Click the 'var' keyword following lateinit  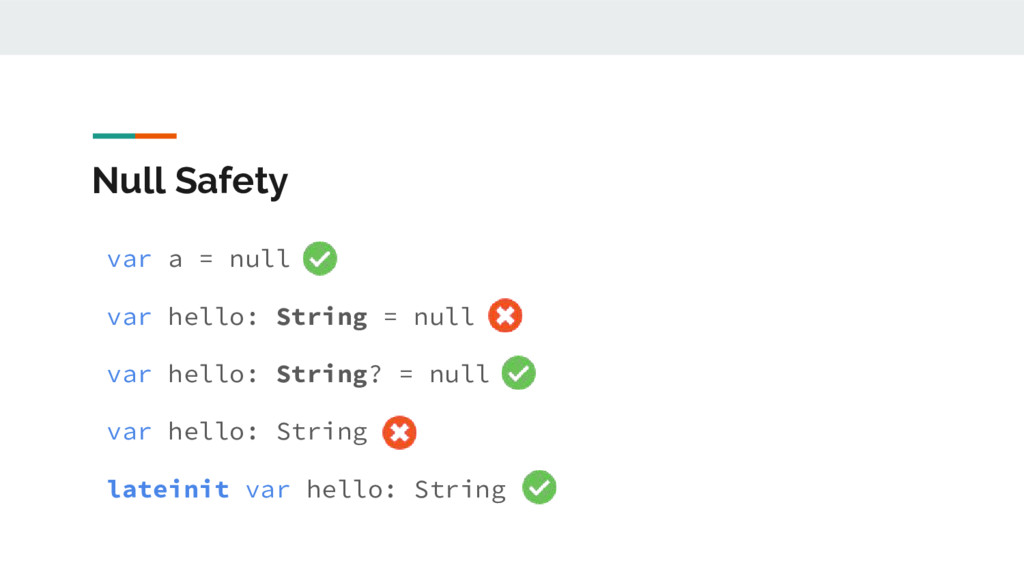(x=268, y=490)
